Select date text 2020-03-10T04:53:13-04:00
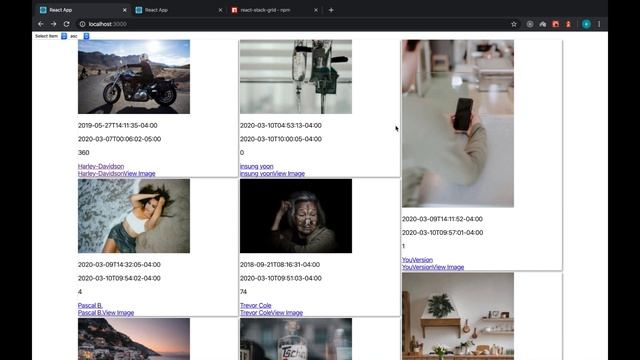Image resolution: width=640 pixels, height=360 pixels. [281, 125]
